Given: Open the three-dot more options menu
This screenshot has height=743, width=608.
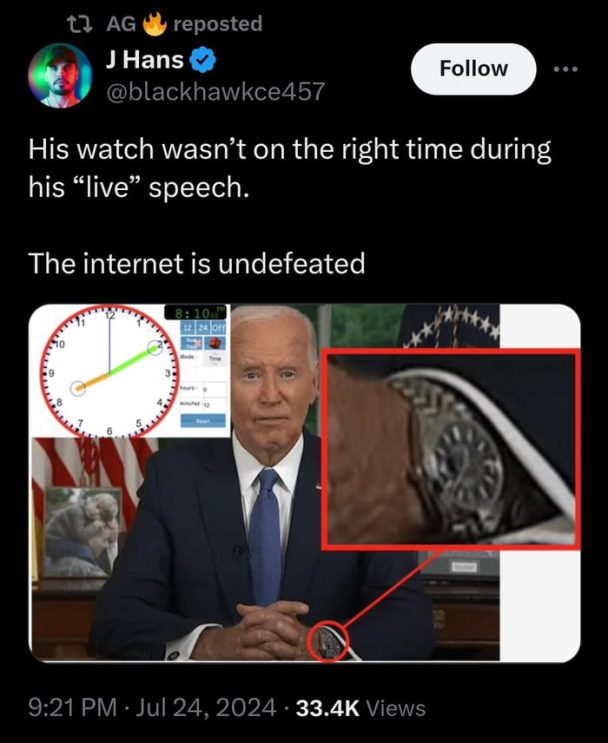Looking at the screenshot, I should click(566, 69).
